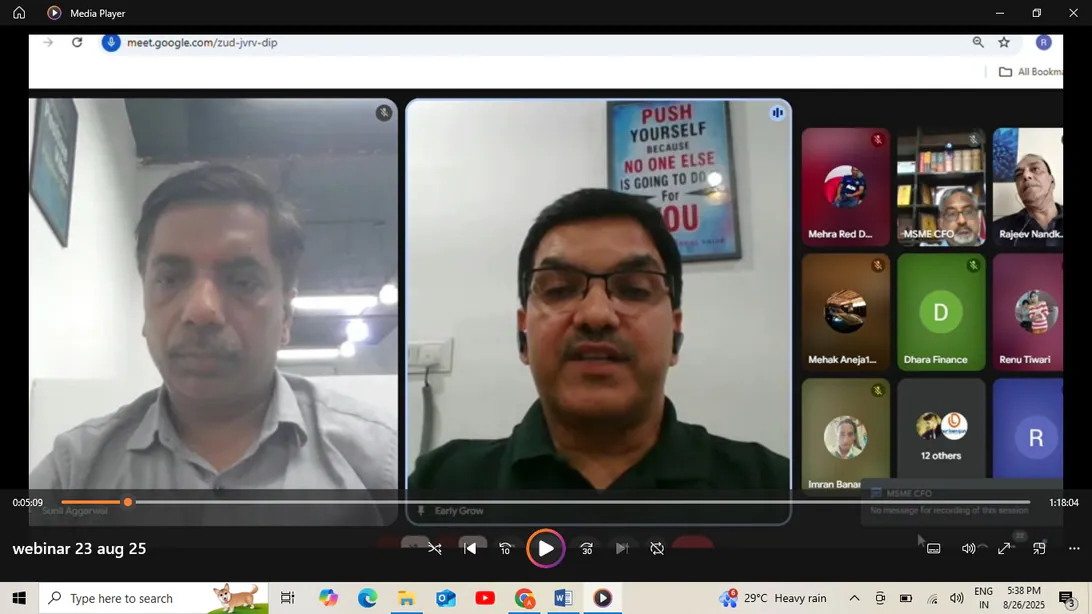The width and height of the screenshot is (1092, 614).
Task: Check the battery status icon
Action: pos(906,598)
